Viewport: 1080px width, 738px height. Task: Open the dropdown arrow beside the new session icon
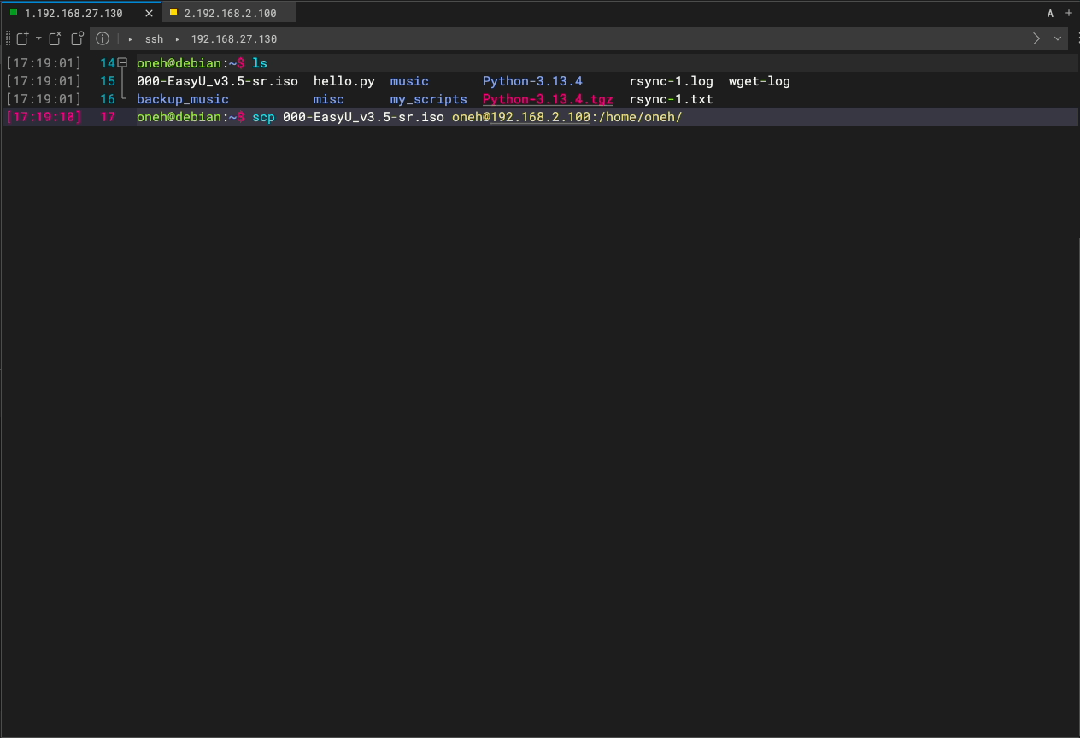coord(39,39)
